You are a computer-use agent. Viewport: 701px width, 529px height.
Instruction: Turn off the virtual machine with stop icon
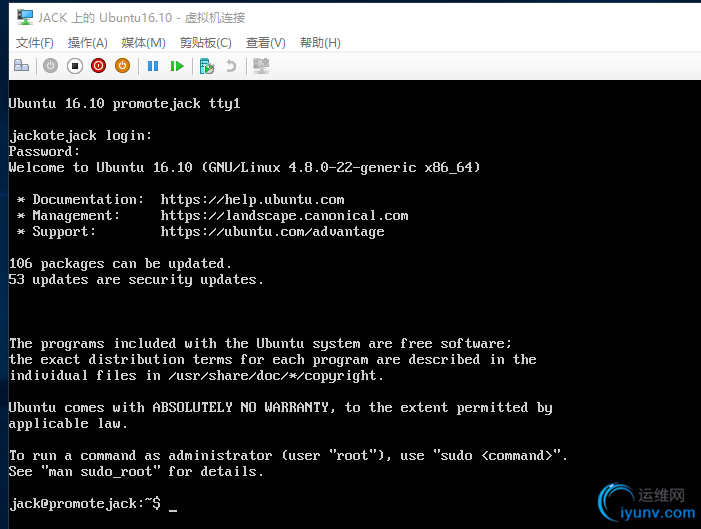coord(75,66)
